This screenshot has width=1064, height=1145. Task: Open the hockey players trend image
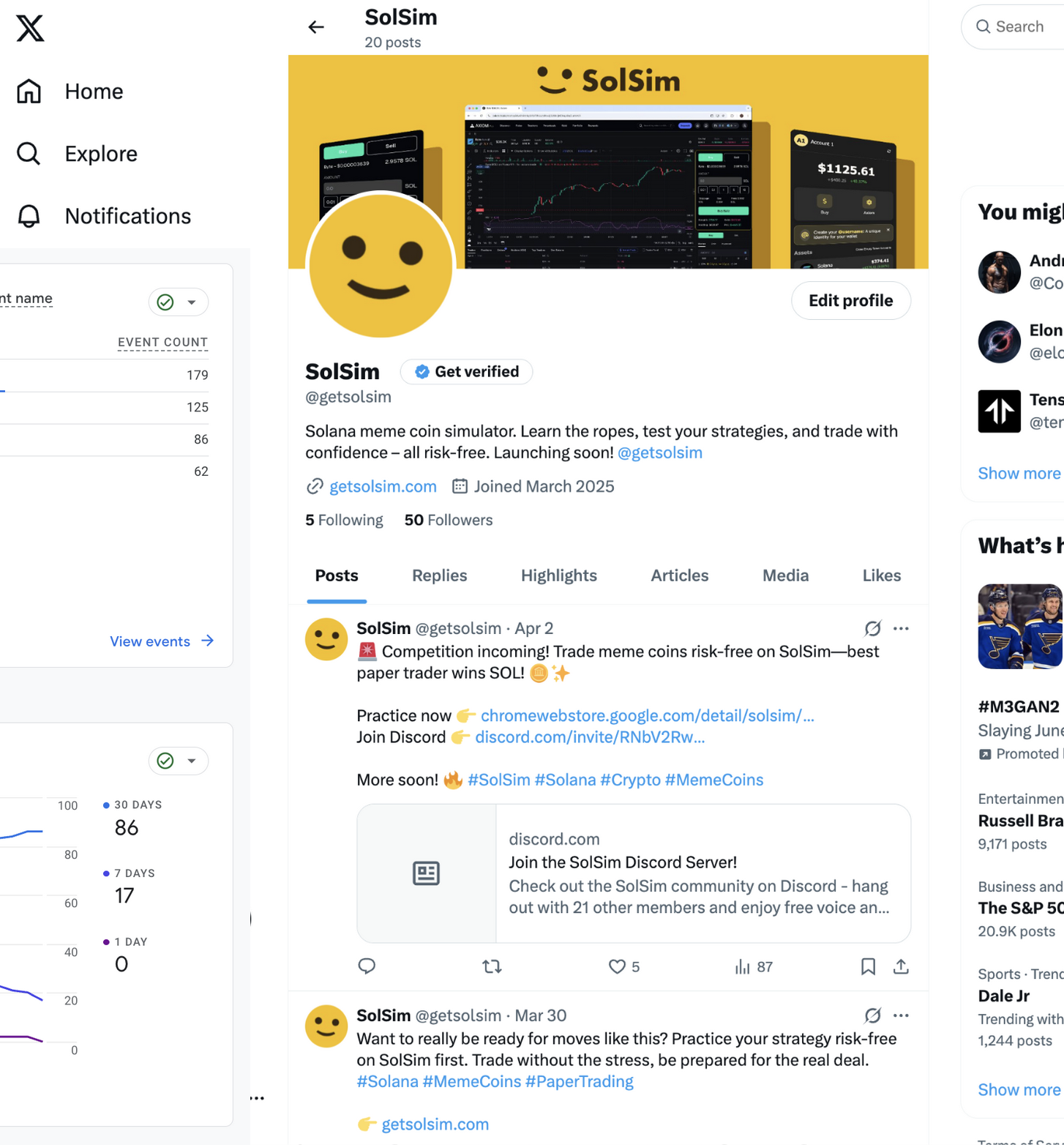click(x=1021, y=627)
